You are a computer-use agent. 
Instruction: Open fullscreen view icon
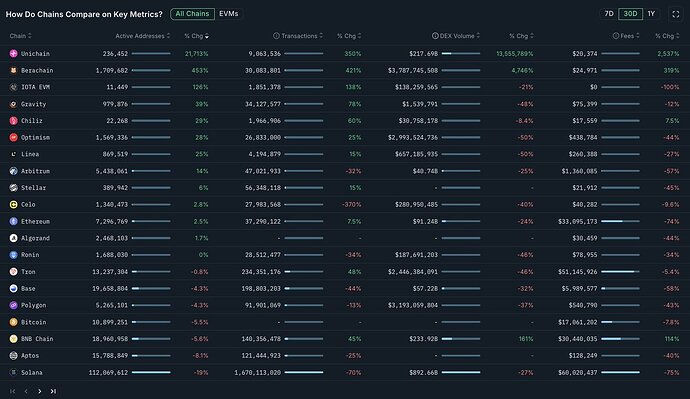675,14
